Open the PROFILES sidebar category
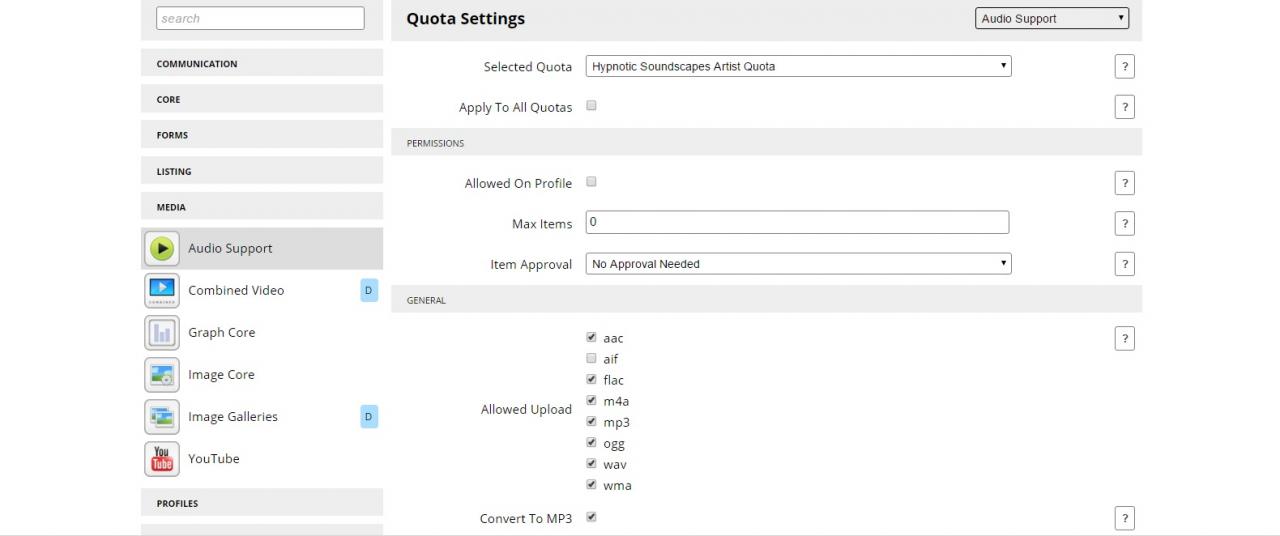The height and width of the screenshot is (536, 1280). (x=262, y=503)
